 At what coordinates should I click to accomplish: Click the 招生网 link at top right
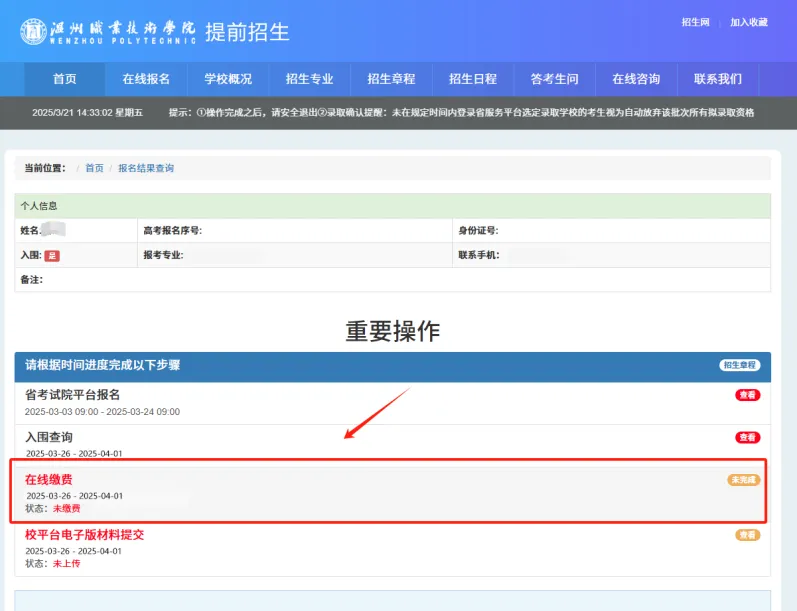[x=695, y=22]
